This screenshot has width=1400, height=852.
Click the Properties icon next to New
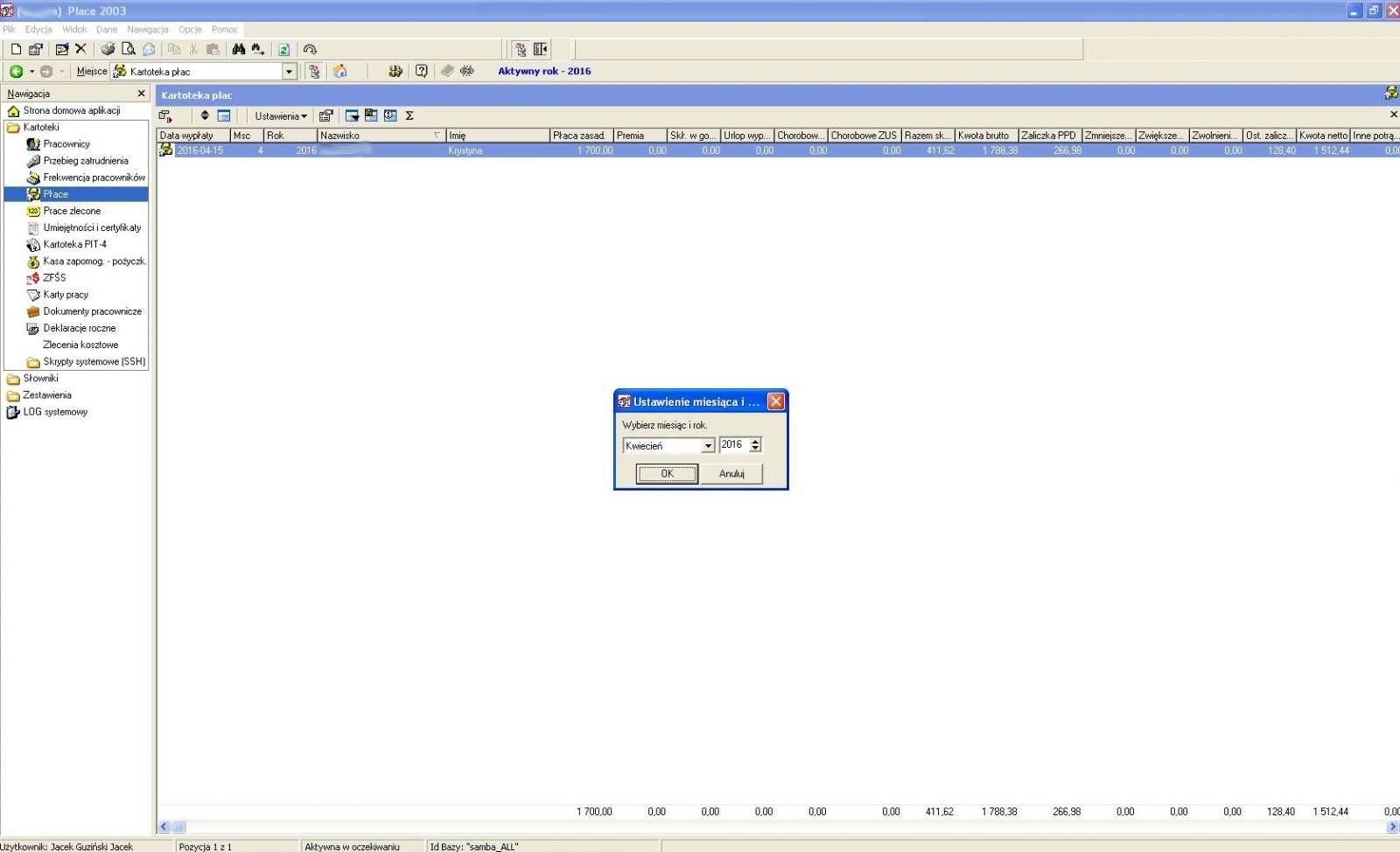tap(36, 50)
